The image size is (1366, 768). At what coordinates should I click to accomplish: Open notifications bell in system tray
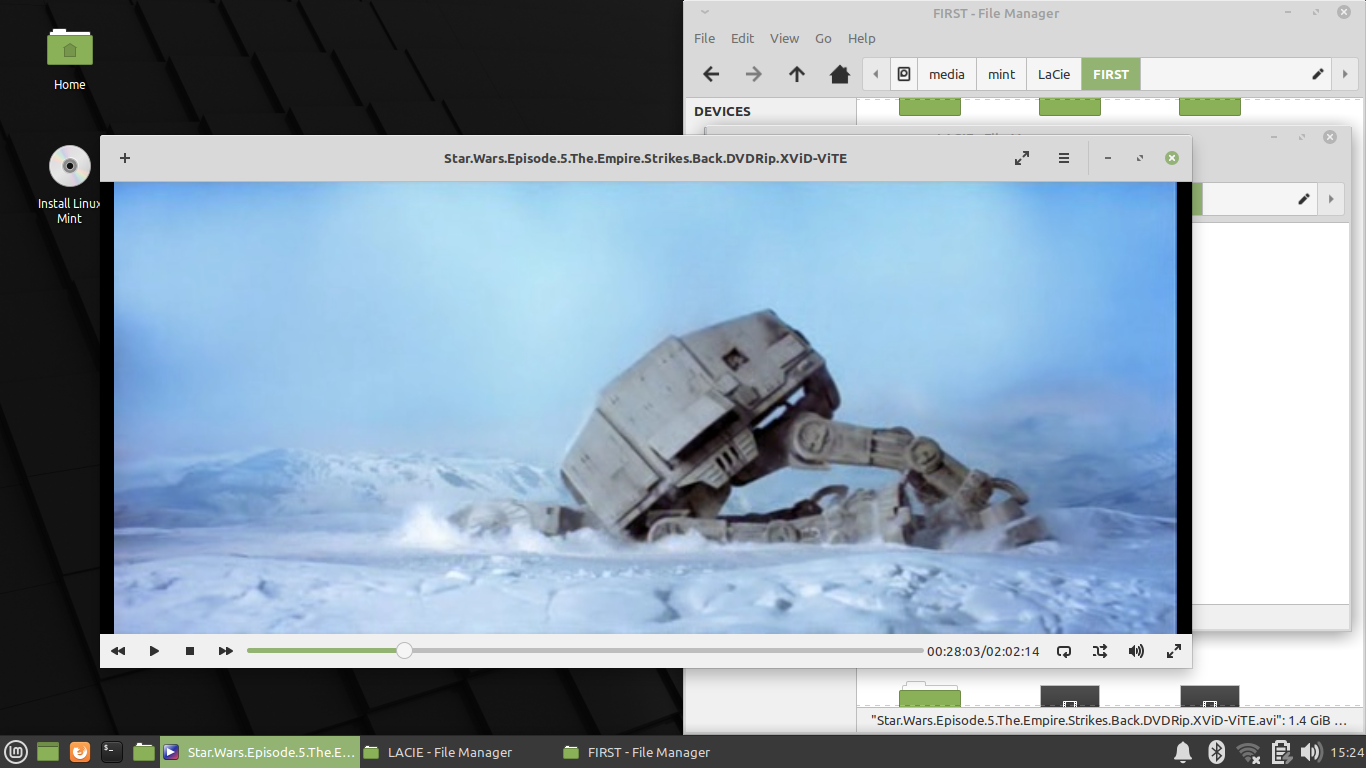[1182, 752]
